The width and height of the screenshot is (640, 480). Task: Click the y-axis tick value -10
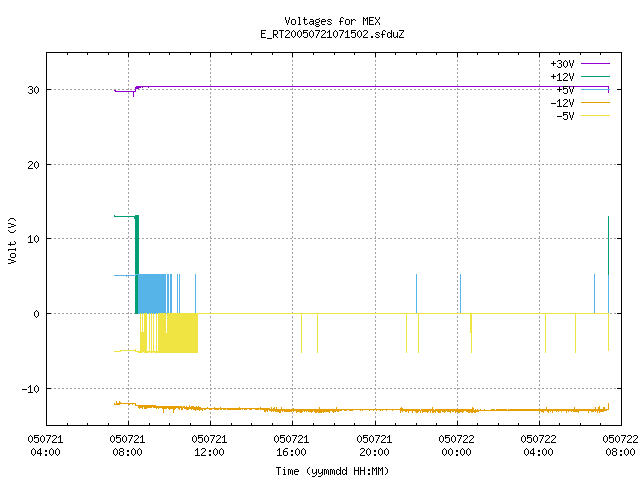[31, 389]
